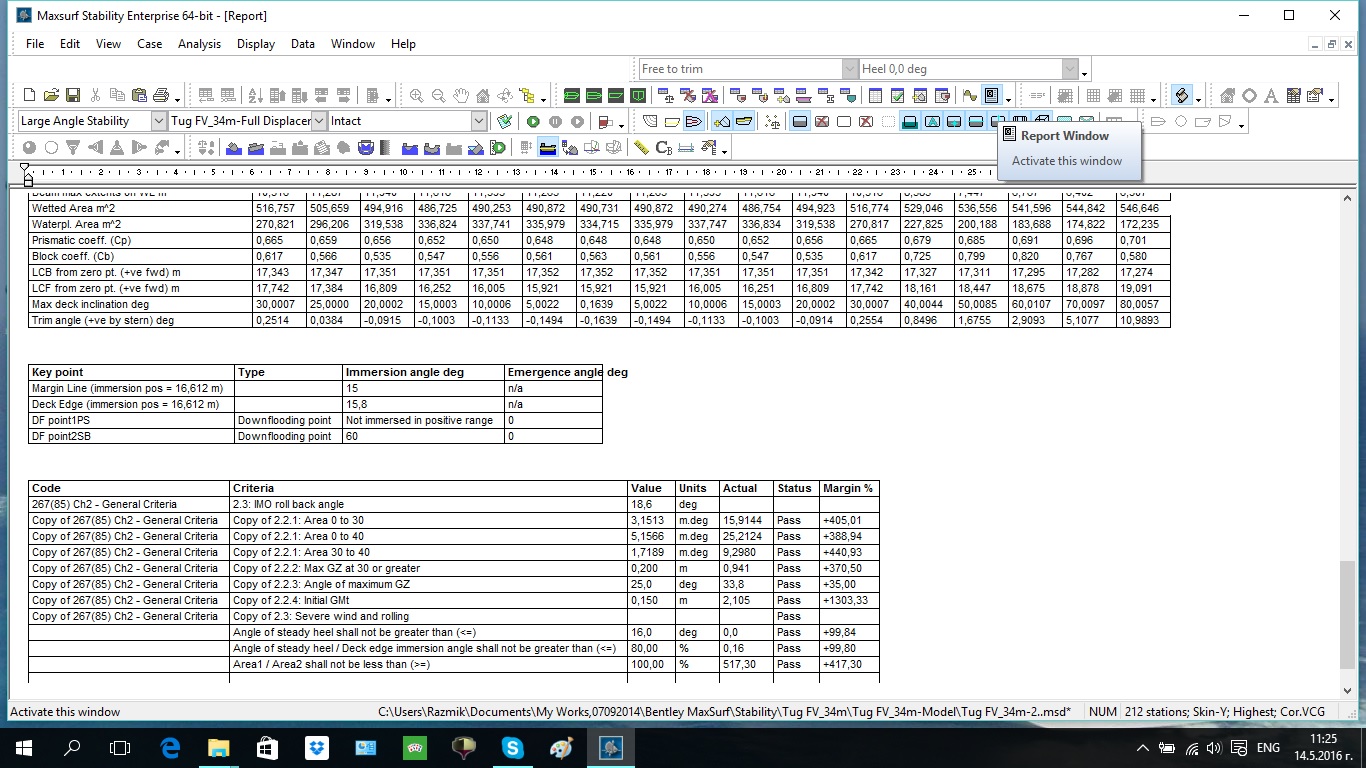Click the measure ruler tool icon
This screenshot has height=768, width=1366.
coord(641,148)
